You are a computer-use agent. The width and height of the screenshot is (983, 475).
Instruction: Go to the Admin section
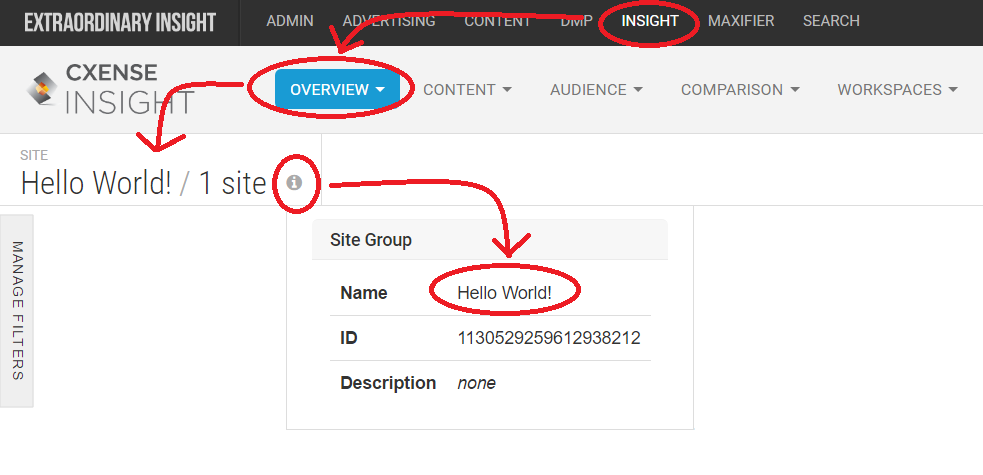(290, 21)
